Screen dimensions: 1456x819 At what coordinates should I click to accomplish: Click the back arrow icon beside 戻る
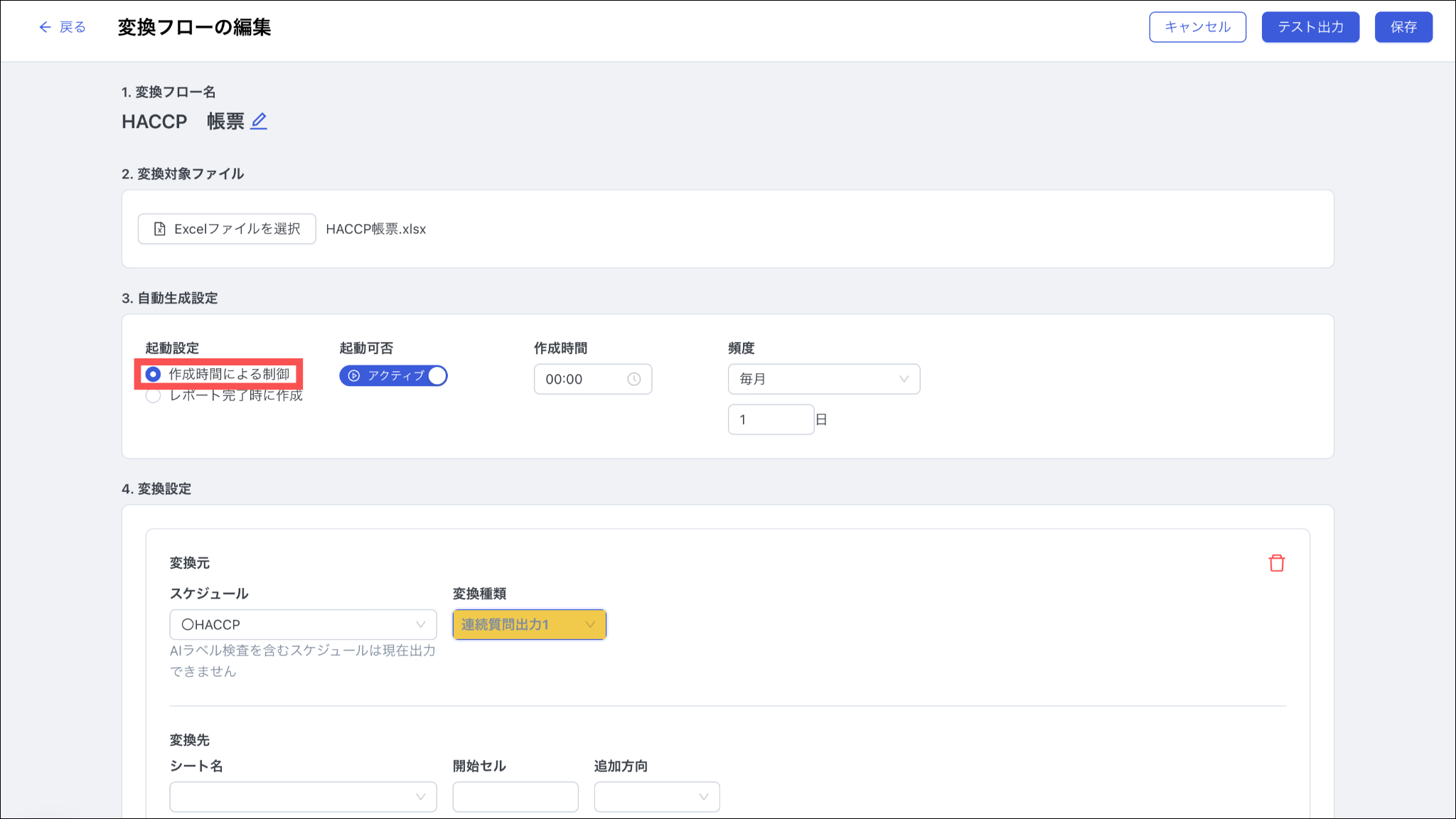(45, 27)
